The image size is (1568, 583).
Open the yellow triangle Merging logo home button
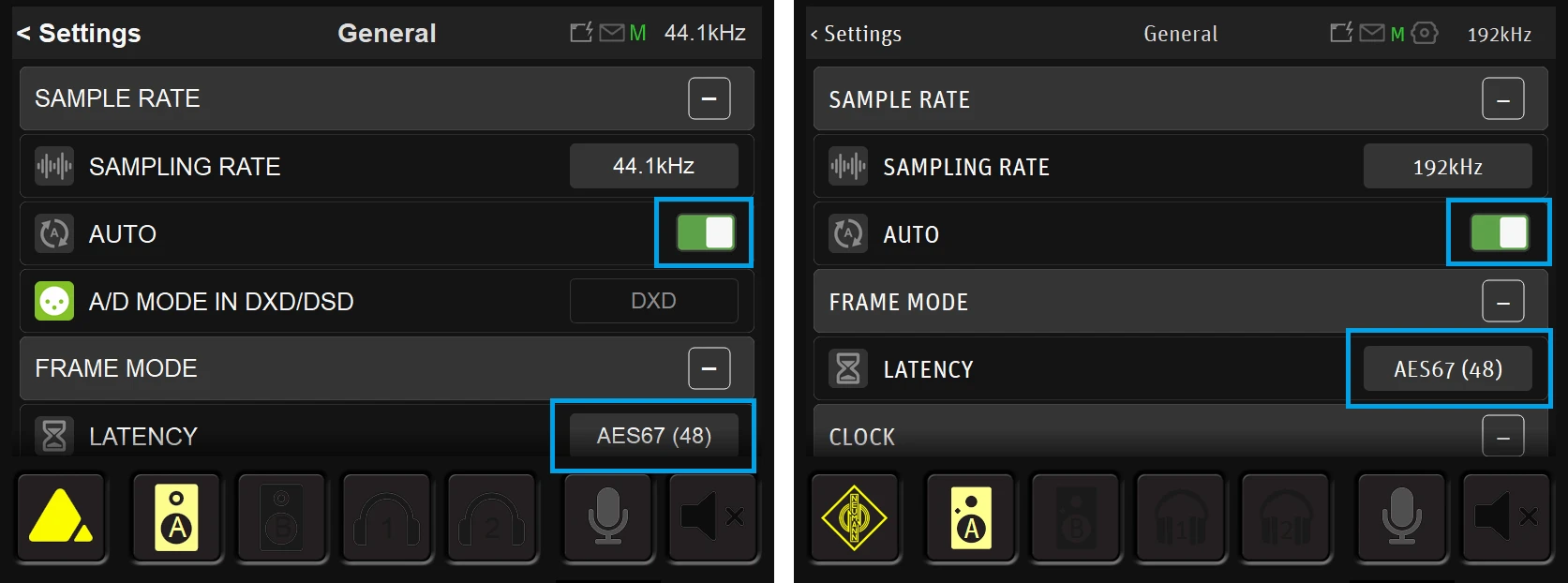[61, 516]
